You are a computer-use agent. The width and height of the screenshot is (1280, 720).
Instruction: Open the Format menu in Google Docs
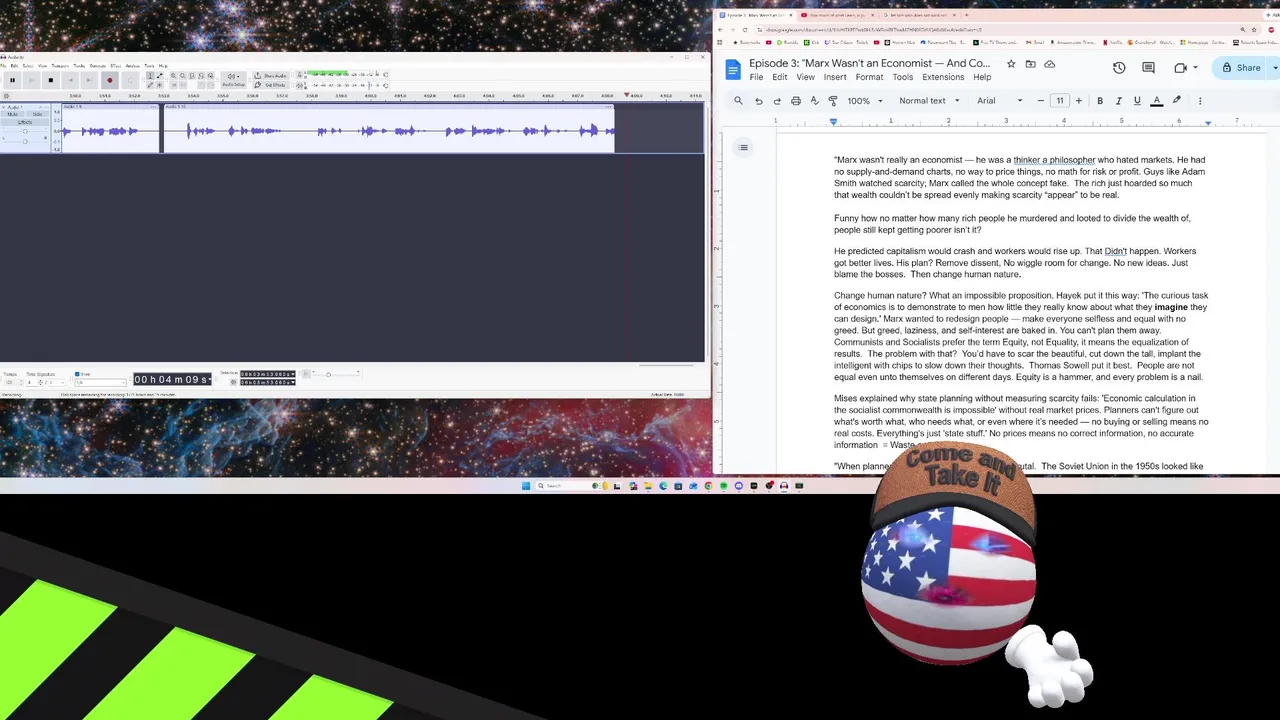(x=869, y=77)
